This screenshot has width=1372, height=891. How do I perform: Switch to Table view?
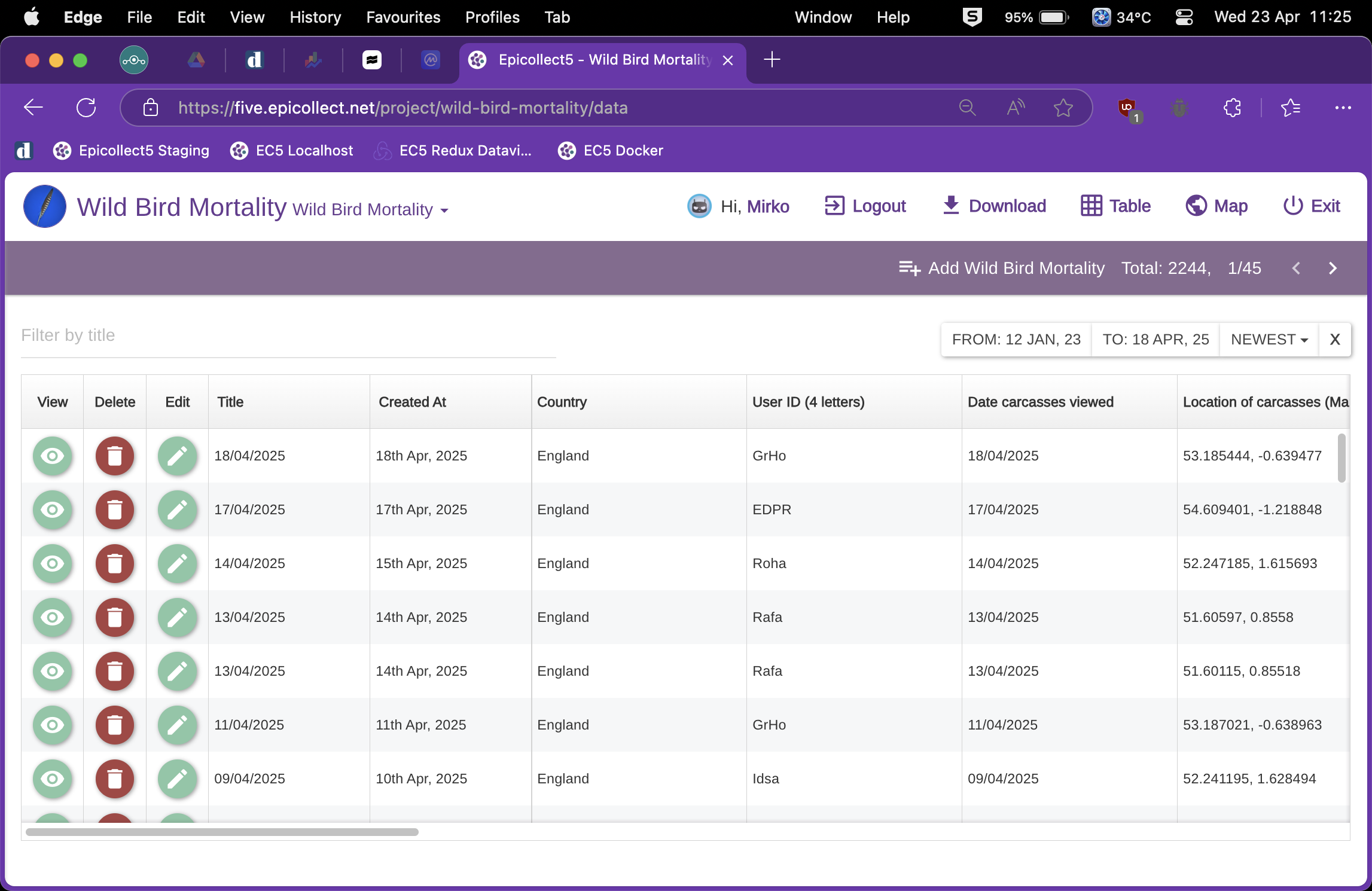tap(1115, 206)
